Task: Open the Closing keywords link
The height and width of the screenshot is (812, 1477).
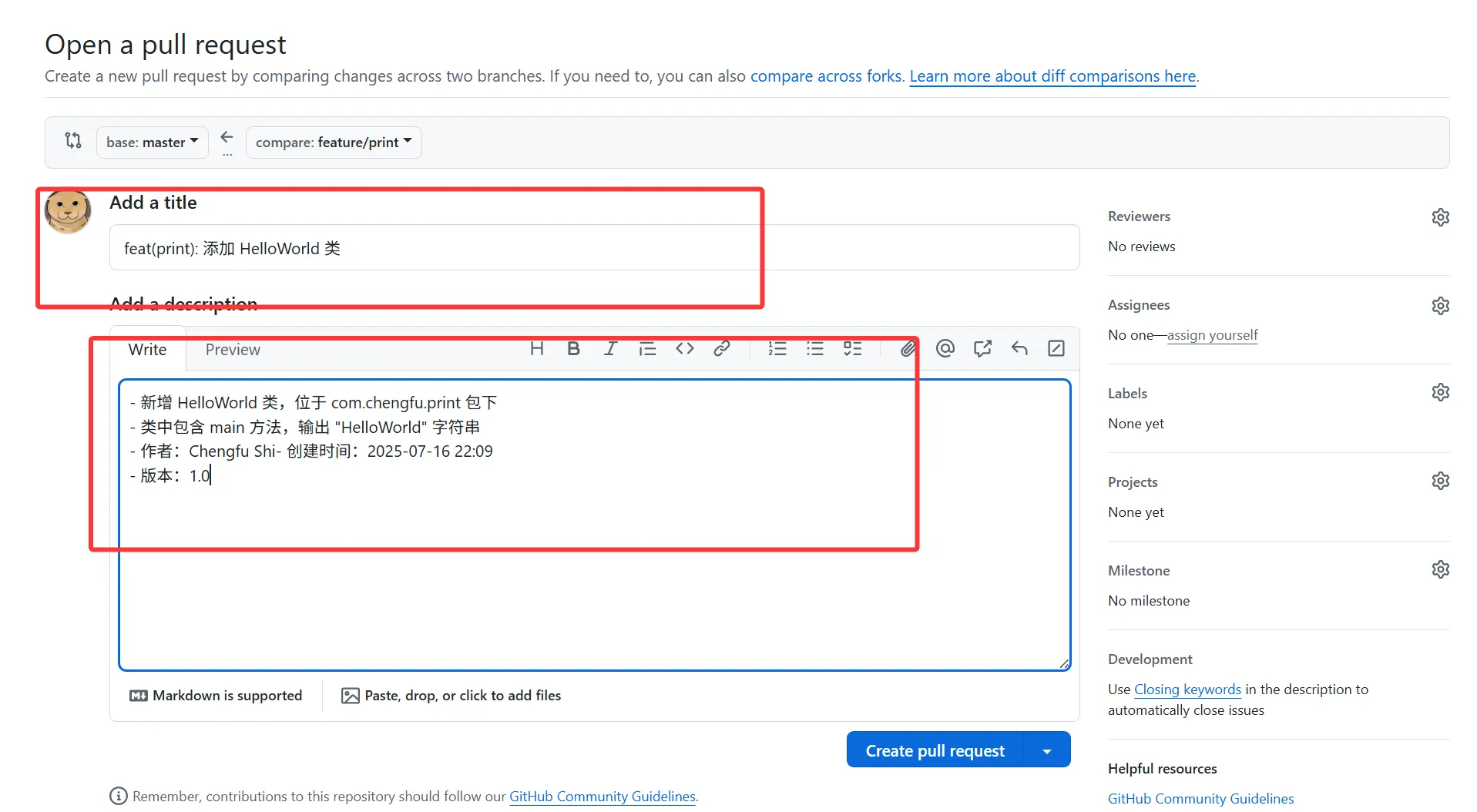Action: [1187, 690]
